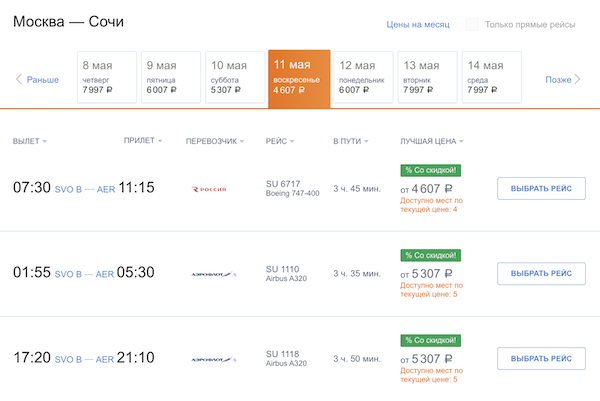Open the ПЕРЕВОЗЧИК filter dropdown
Viewport: 600px width, 401px height.
click(x=215, y=141)
